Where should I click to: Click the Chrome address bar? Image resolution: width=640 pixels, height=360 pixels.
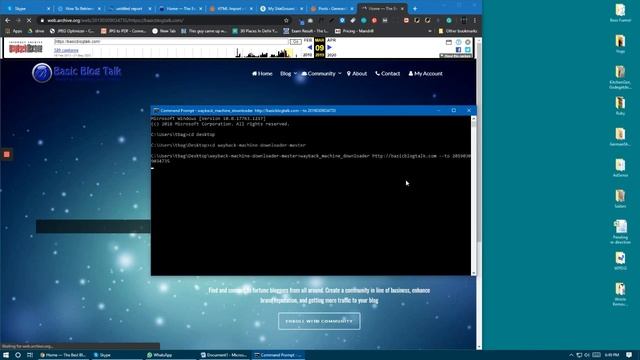tap(163, 20)
